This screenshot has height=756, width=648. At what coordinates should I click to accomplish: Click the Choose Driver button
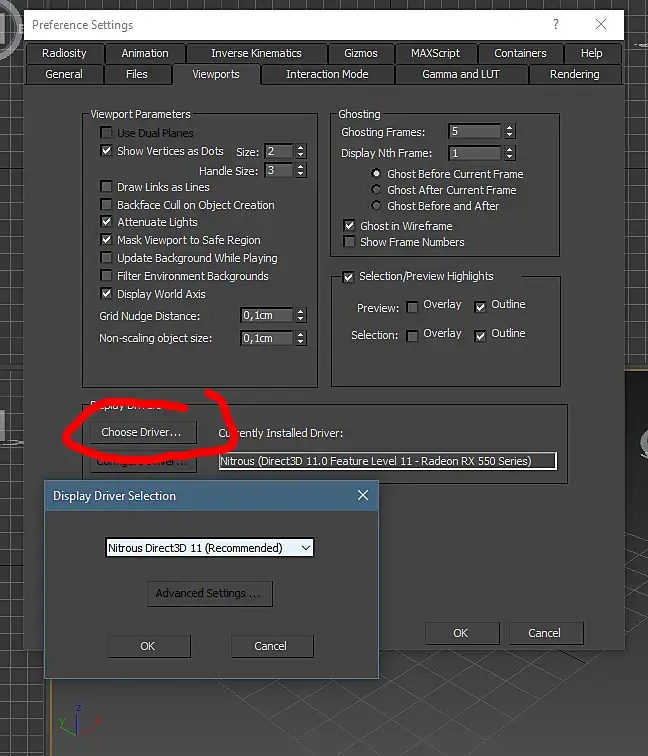coord(143,432)
